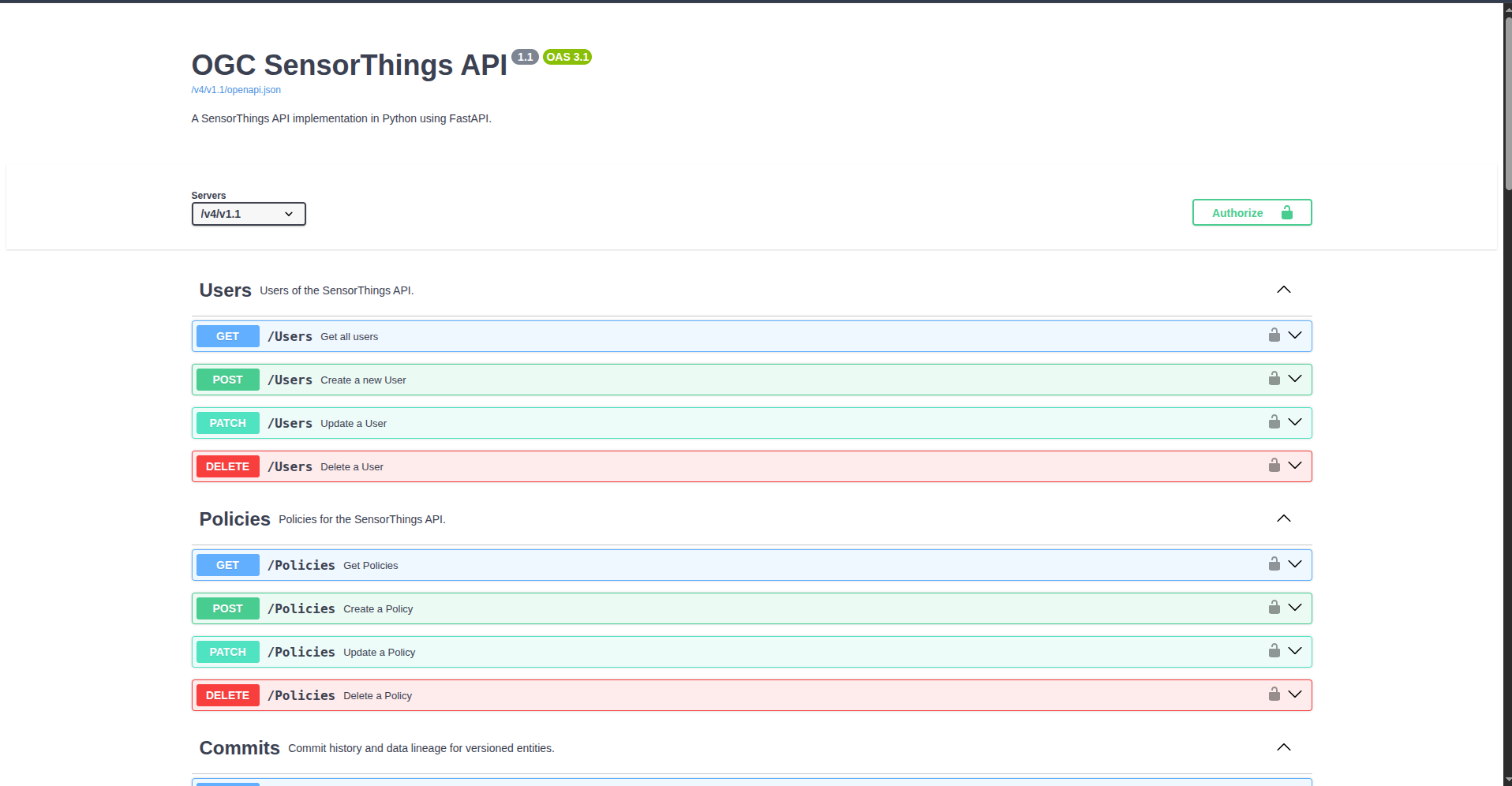Click the lock icon on POST /Policies row

[1274, 608]
